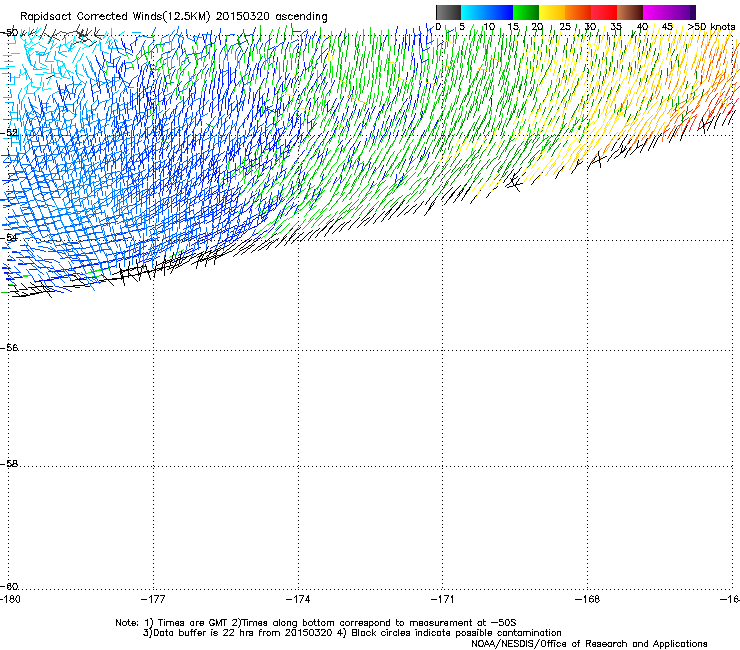Viewport: 740px width, 650px height.
Task: Click the NOAA/NESDIS credit text
Action: point(589,644)
